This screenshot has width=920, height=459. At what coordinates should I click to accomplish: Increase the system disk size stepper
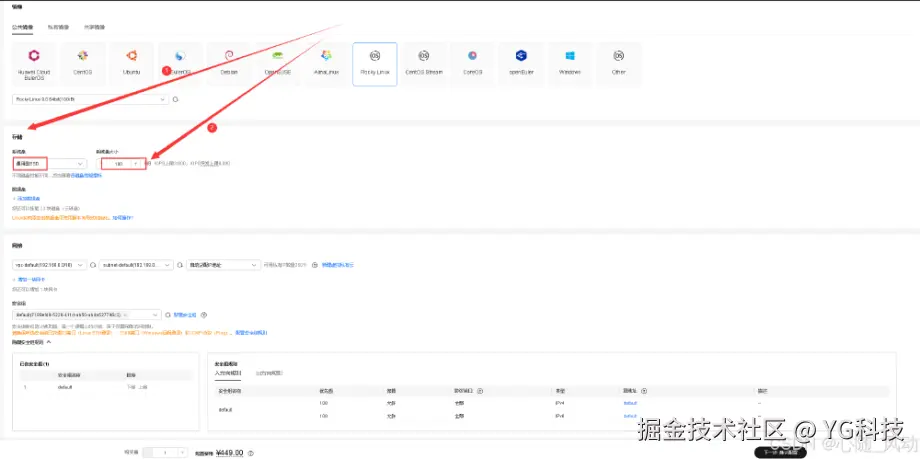click(137, 164)
